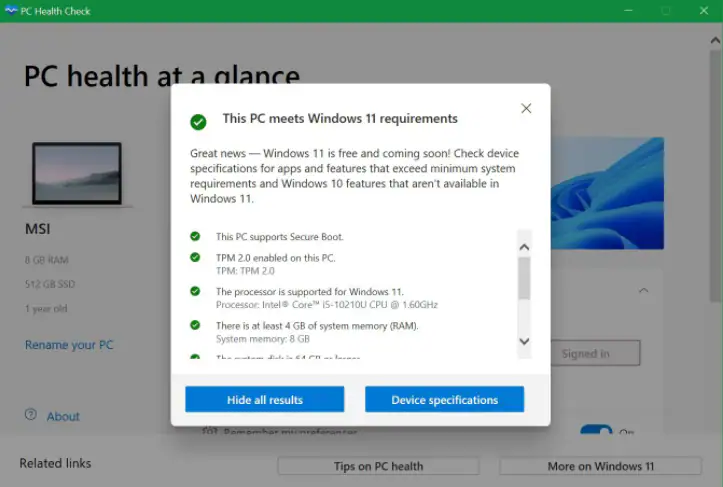Screen dimensions: 723x487
Task: Open the About link
Action: 63,416
